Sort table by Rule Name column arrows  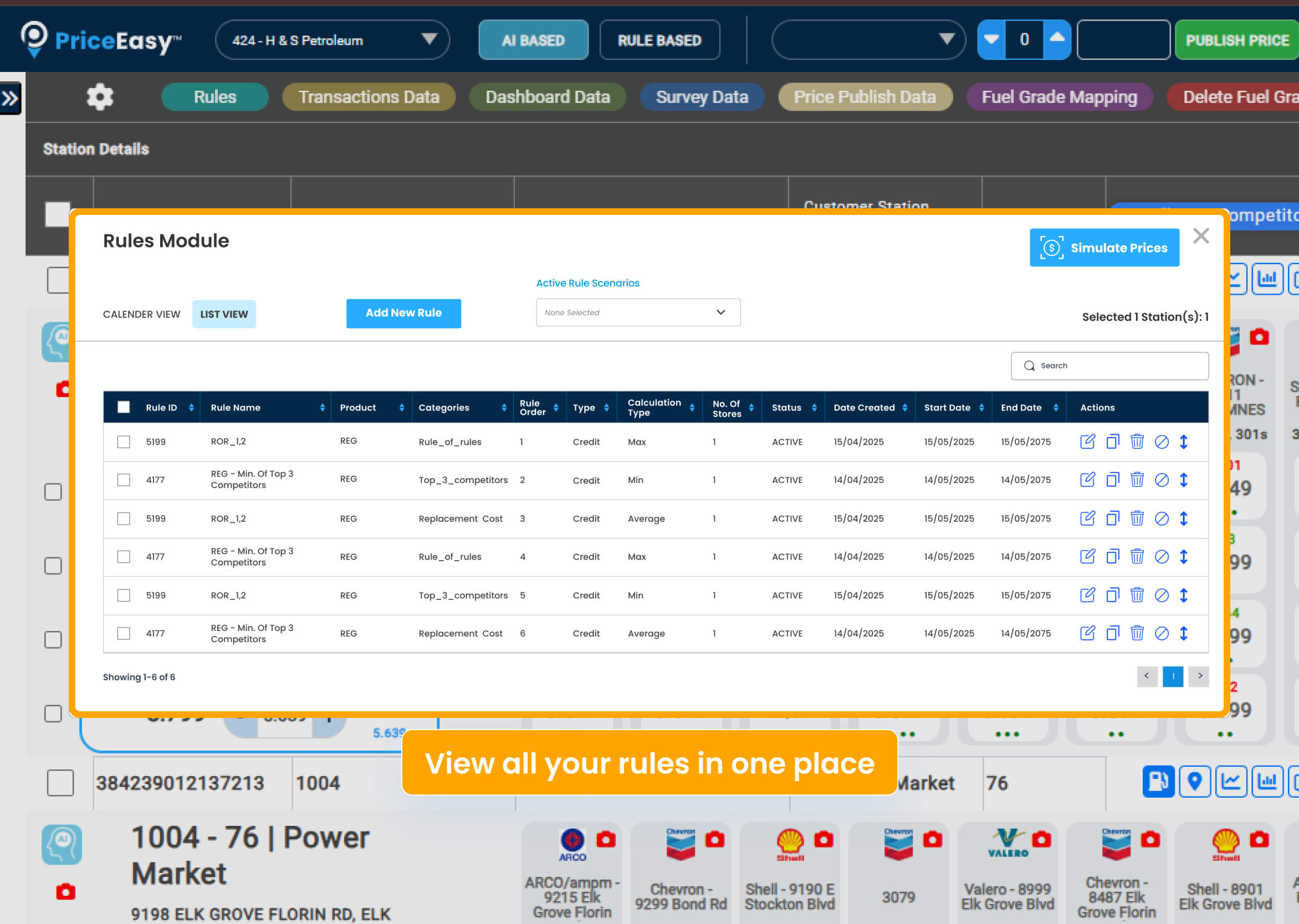click(322, 407)
